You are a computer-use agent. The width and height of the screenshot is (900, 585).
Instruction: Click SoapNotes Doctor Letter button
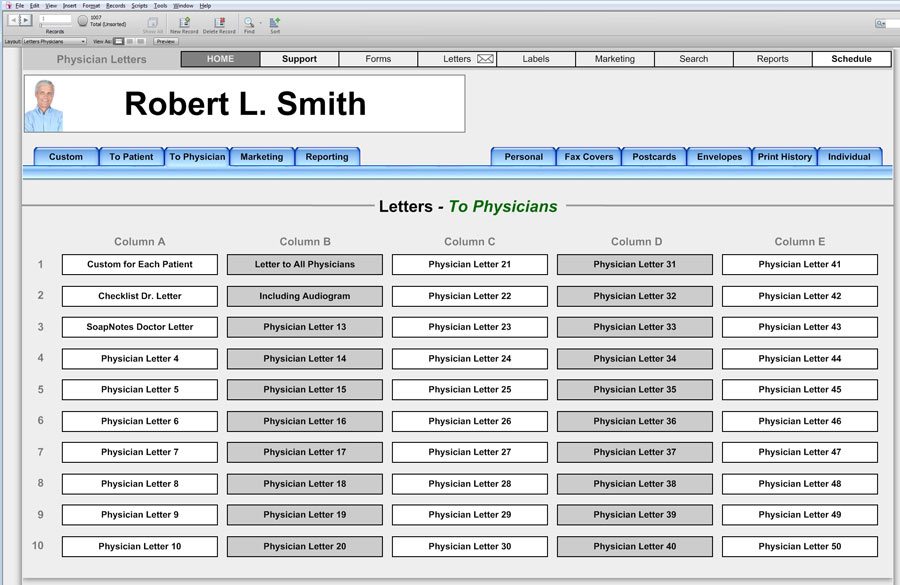pos(140,327)
